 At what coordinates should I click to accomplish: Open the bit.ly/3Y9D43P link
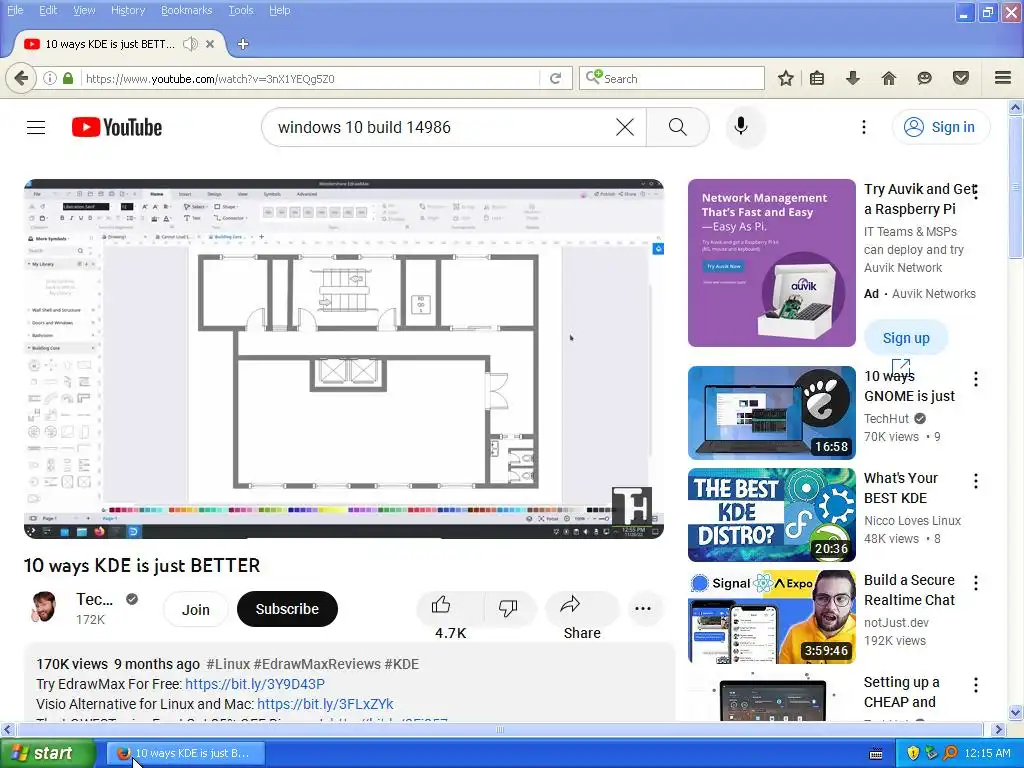pyautogui.click(x=255, y=684)
